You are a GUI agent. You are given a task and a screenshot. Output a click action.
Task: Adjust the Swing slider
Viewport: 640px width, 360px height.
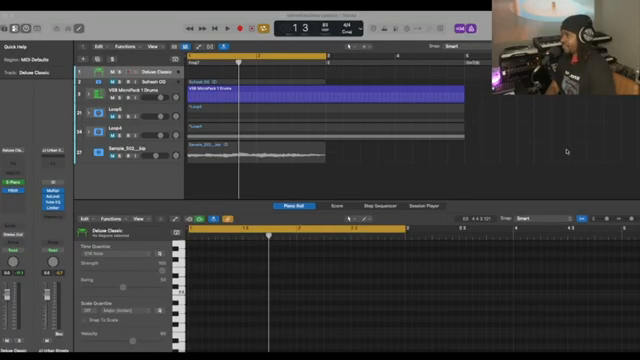[x=123, y=287]
